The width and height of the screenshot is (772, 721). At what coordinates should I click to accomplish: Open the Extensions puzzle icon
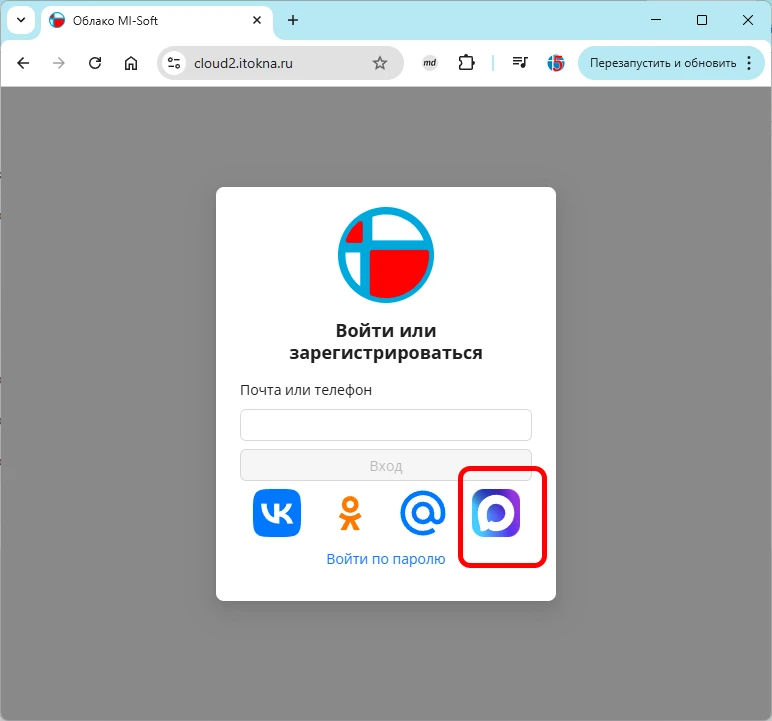466,63
